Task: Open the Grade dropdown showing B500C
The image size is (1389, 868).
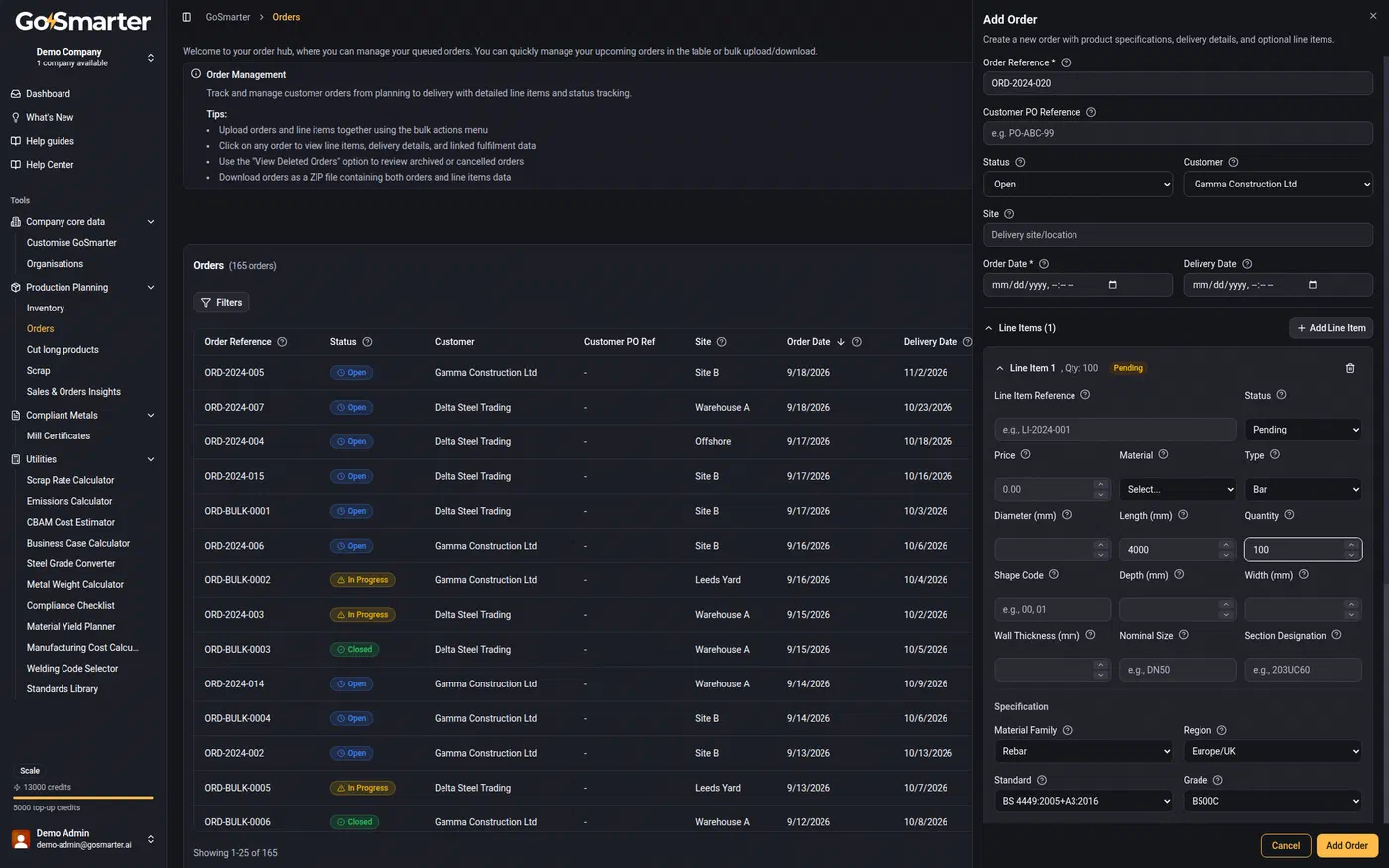Action: (1272, 801)
